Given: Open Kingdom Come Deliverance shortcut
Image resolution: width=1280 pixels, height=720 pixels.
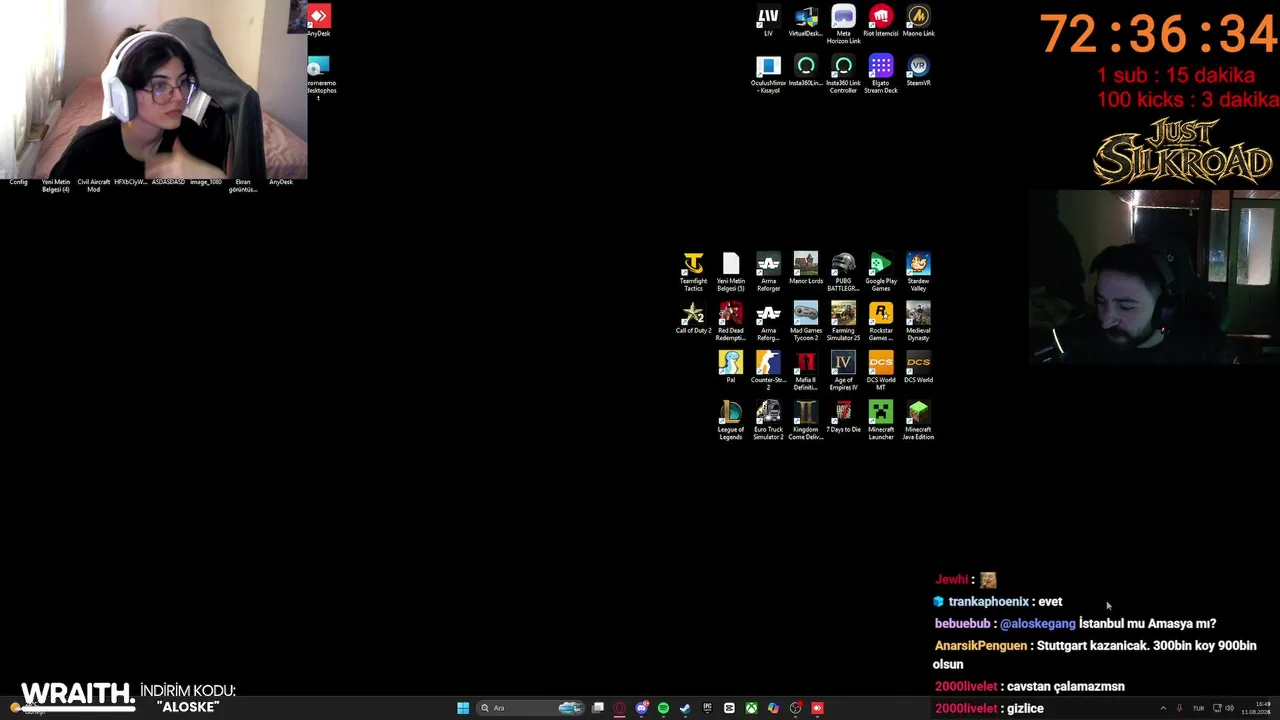Looking at the screenshot, I should [806, 420].
